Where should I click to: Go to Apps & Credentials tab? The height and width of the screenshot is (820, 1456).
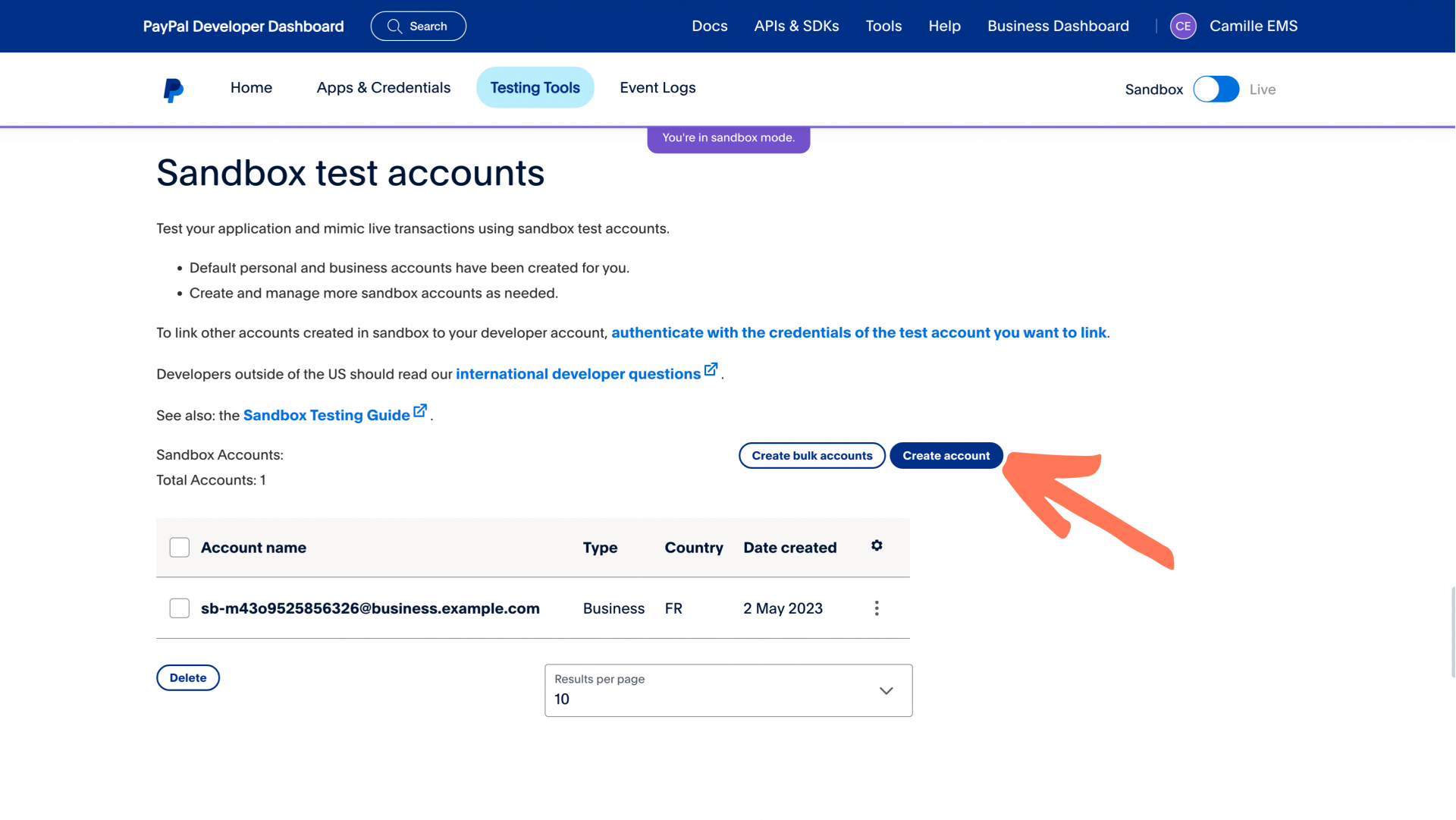click(x=384, y=88)
